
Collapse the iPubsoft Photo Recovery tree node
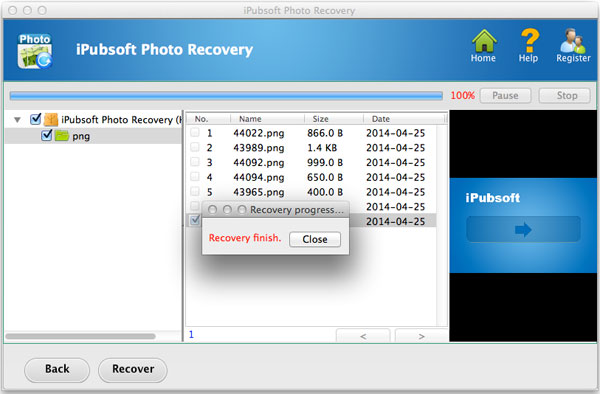(x=17, y=120)
